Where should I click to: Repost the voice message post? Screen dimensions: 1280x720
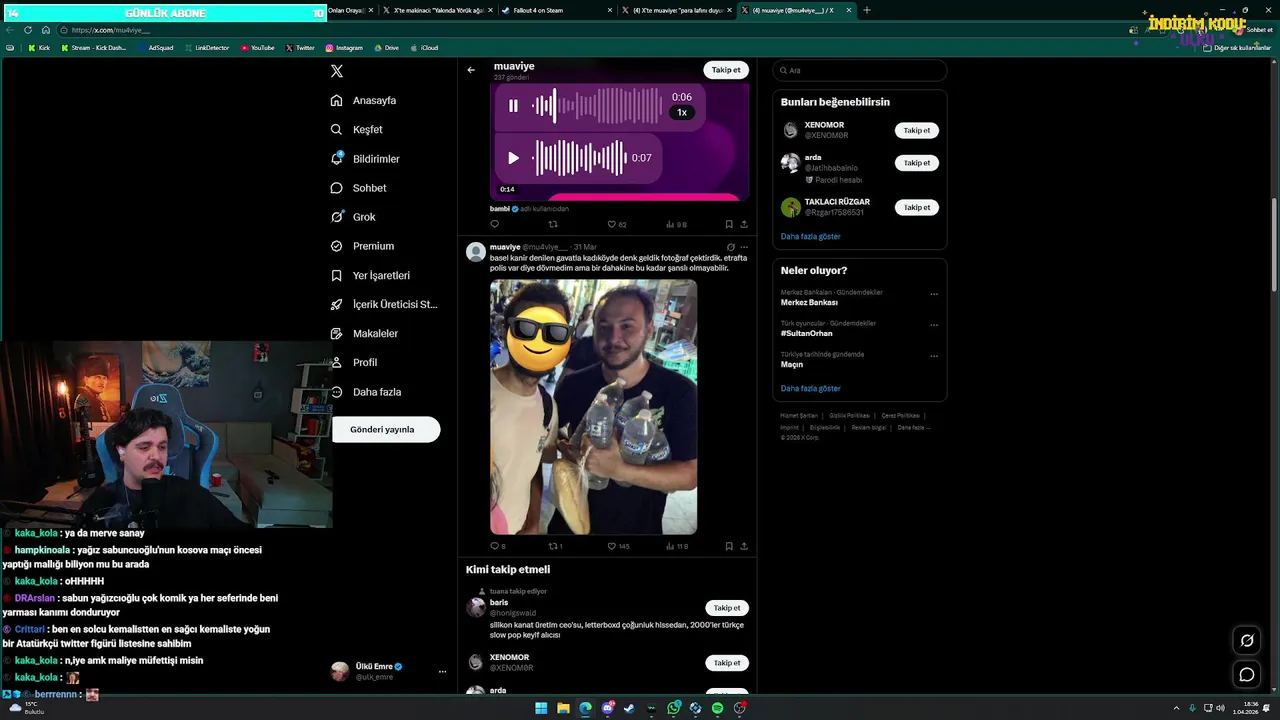553,225
